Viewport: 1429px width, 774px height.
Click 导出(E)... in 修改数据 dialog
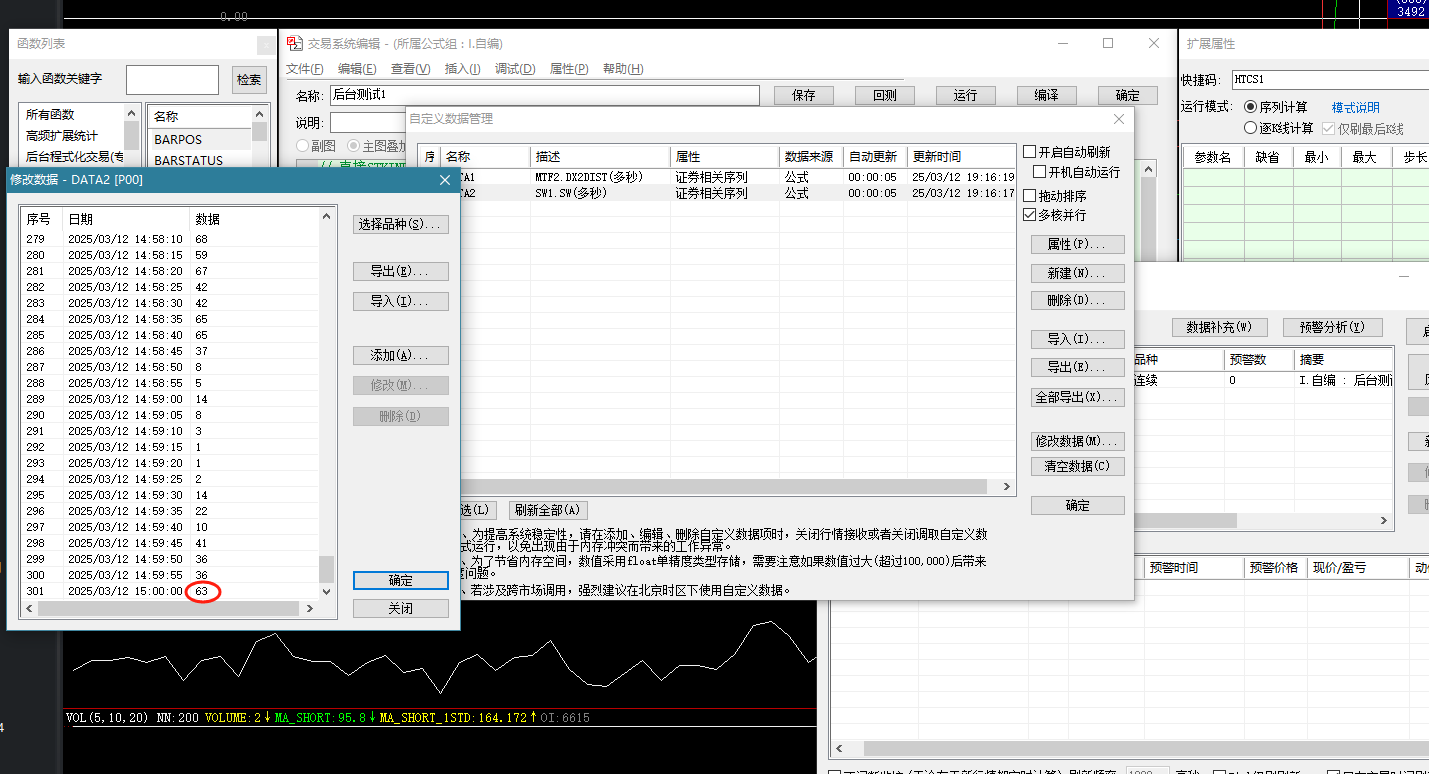pos(401,271)
